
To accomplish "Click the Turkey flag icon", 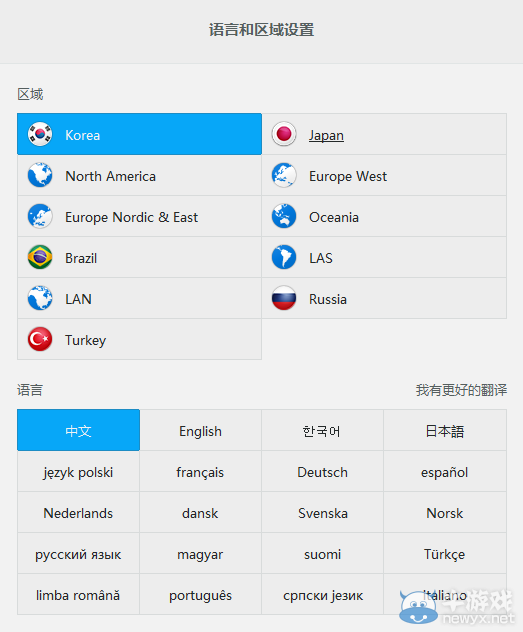I will (x=40, y=339).
